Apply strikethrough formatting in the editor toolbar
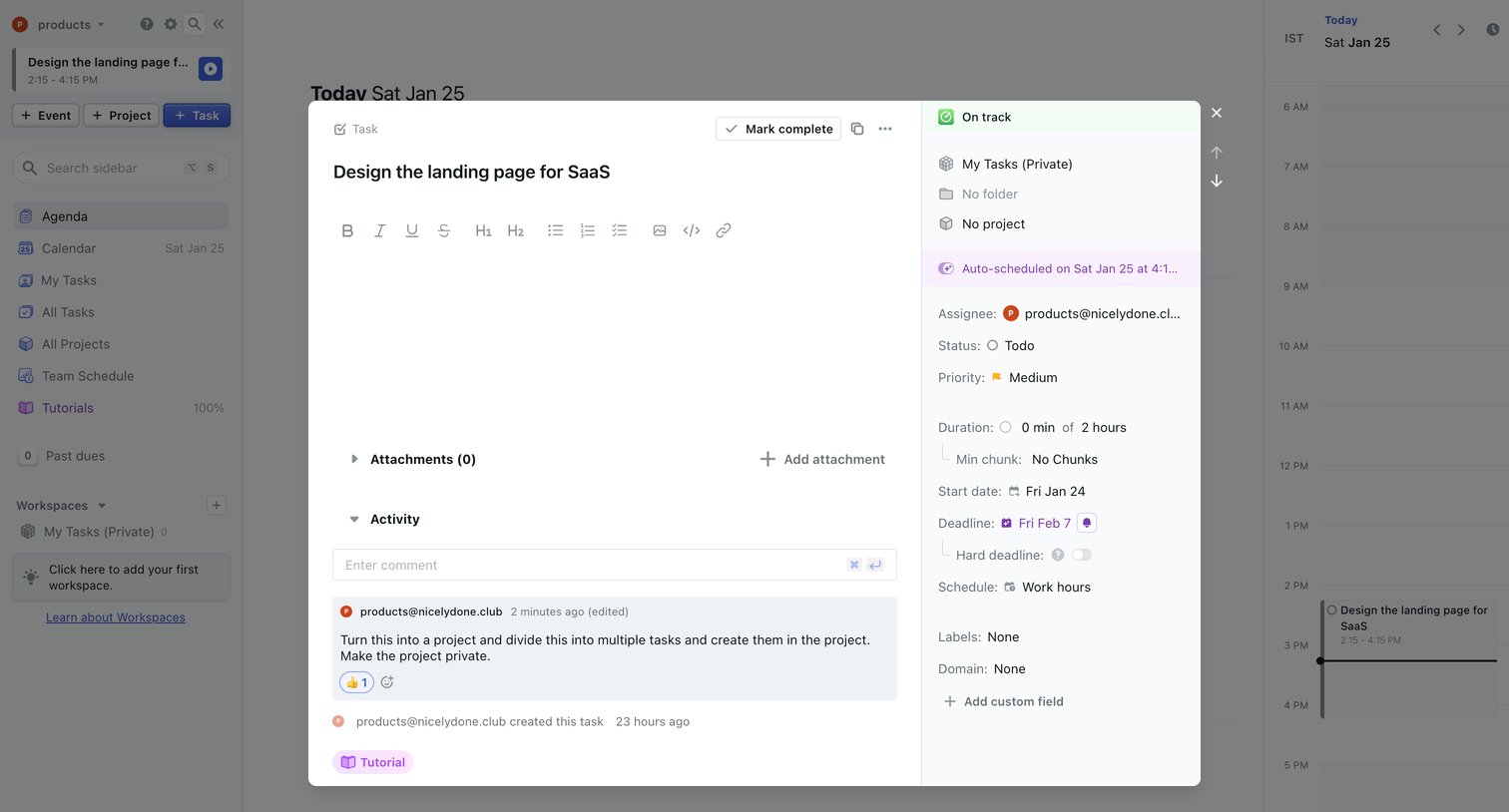Image resolution: width=1509 pixels, height=812 pixels. click(x=443, y=230)
